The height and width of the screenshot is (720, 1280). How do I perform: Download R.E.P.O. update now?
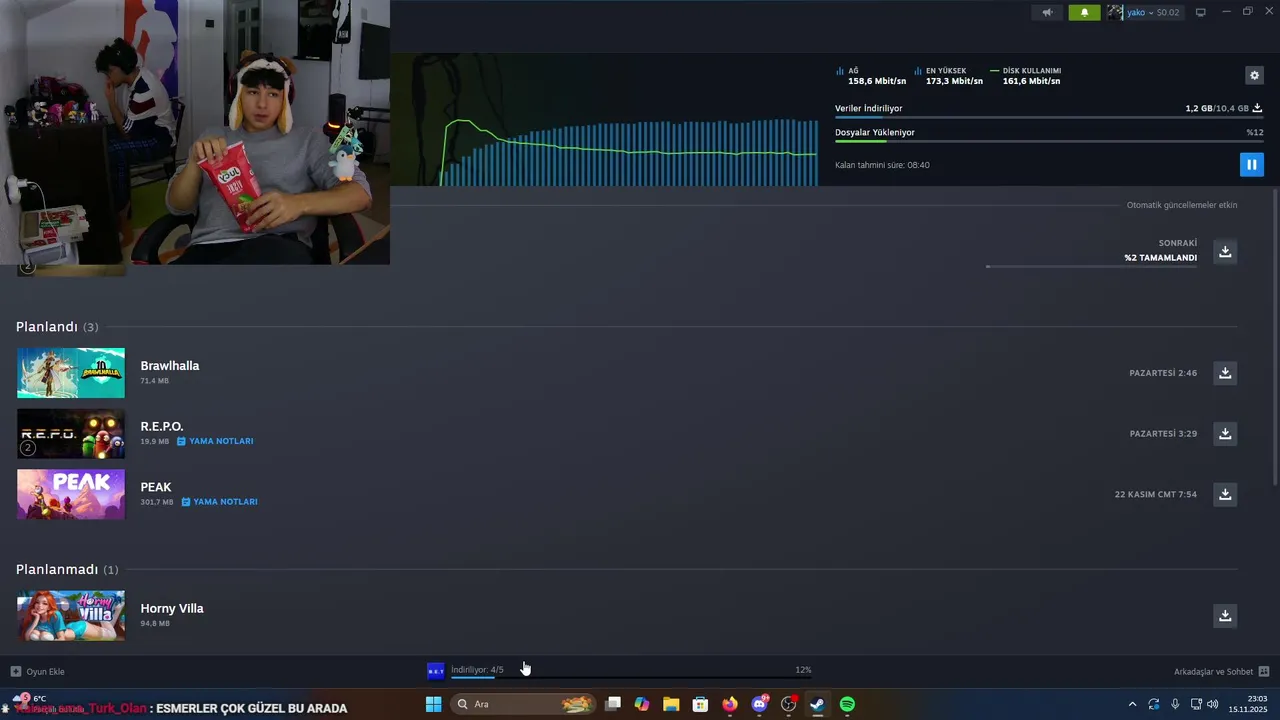[1225, 433]
